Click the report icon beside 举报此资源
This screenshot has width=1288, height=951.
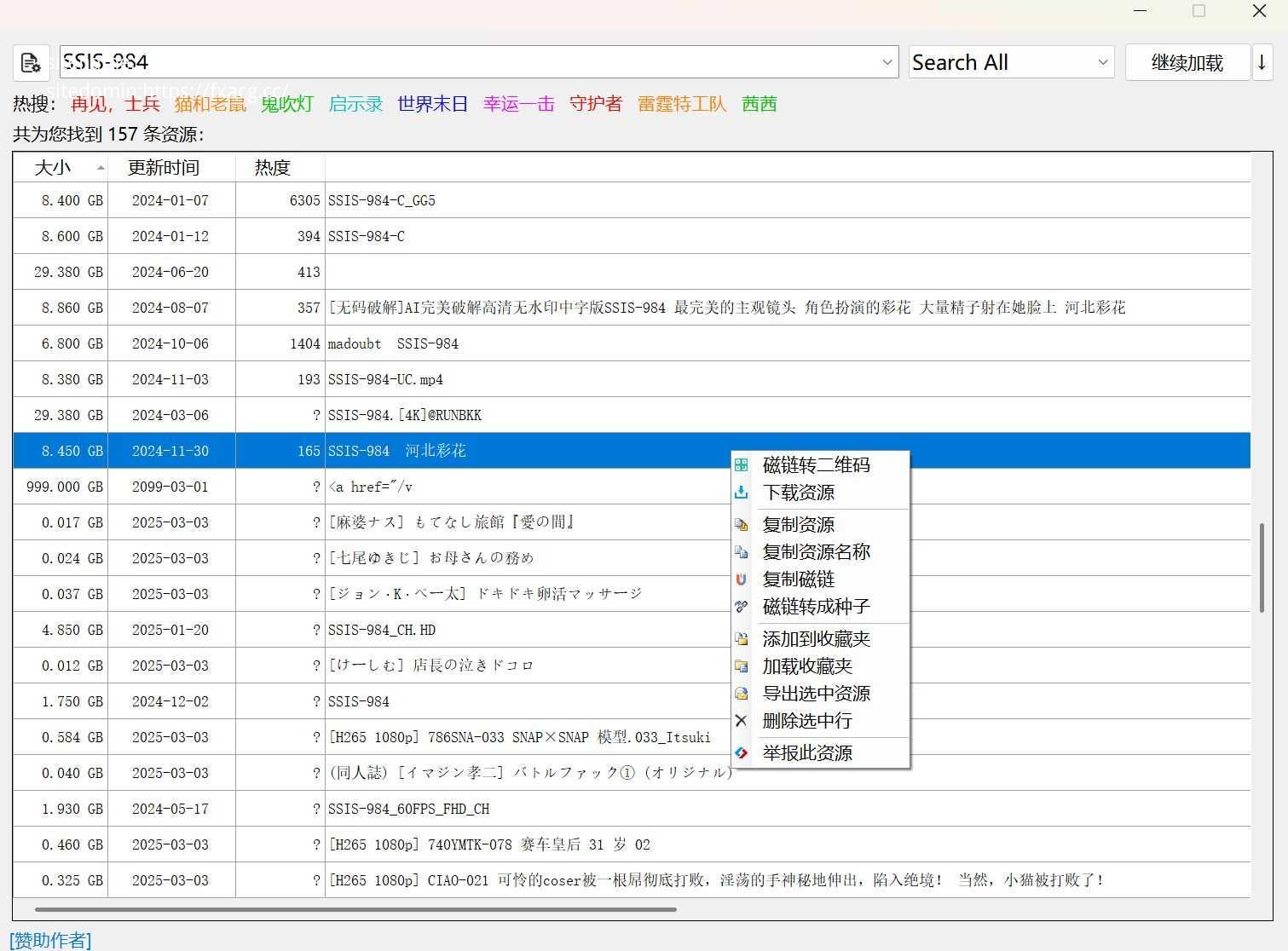(742, 753)
